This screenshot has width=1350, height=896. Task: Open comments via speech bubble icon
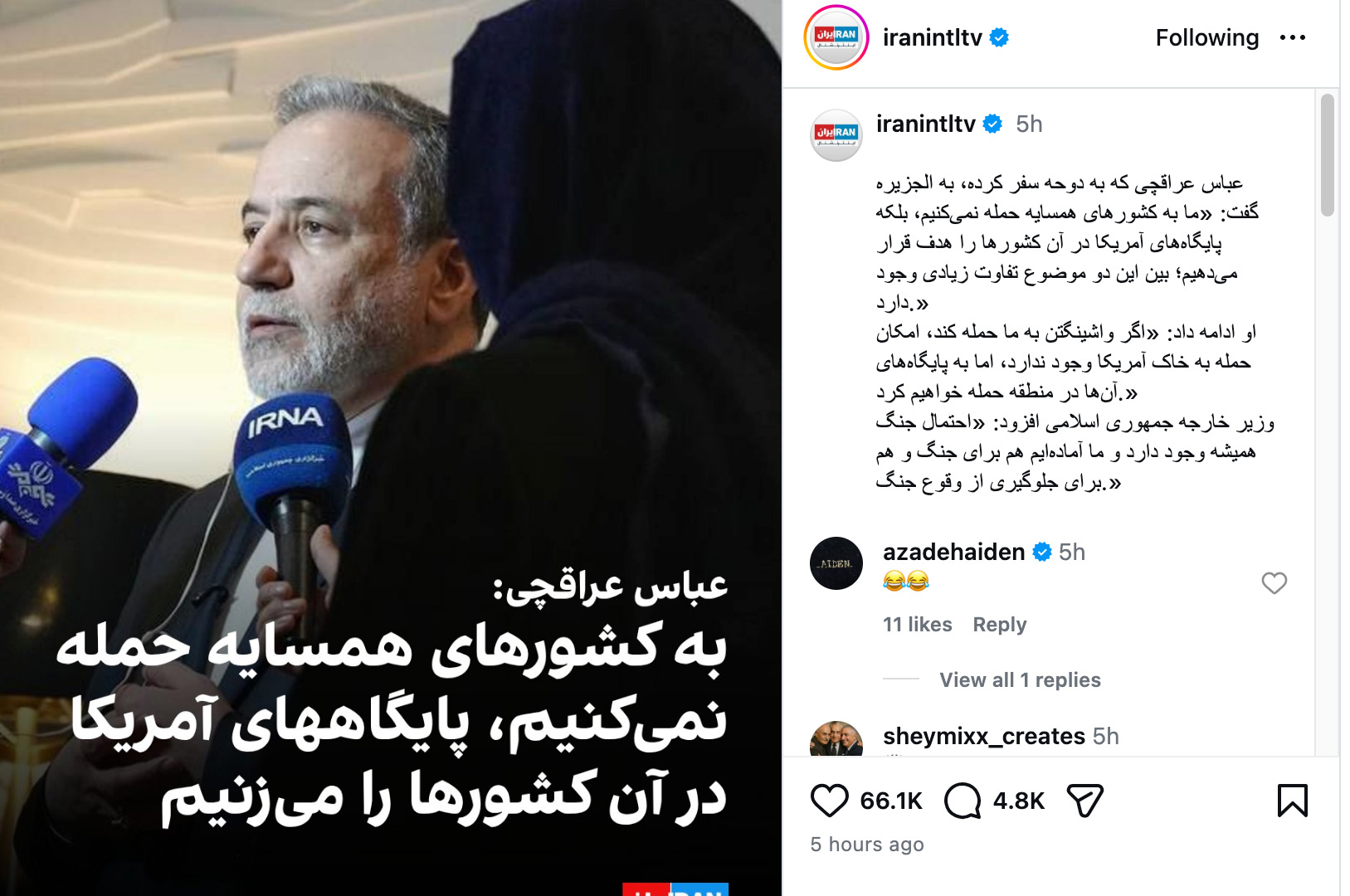click(x=963, y=801)
